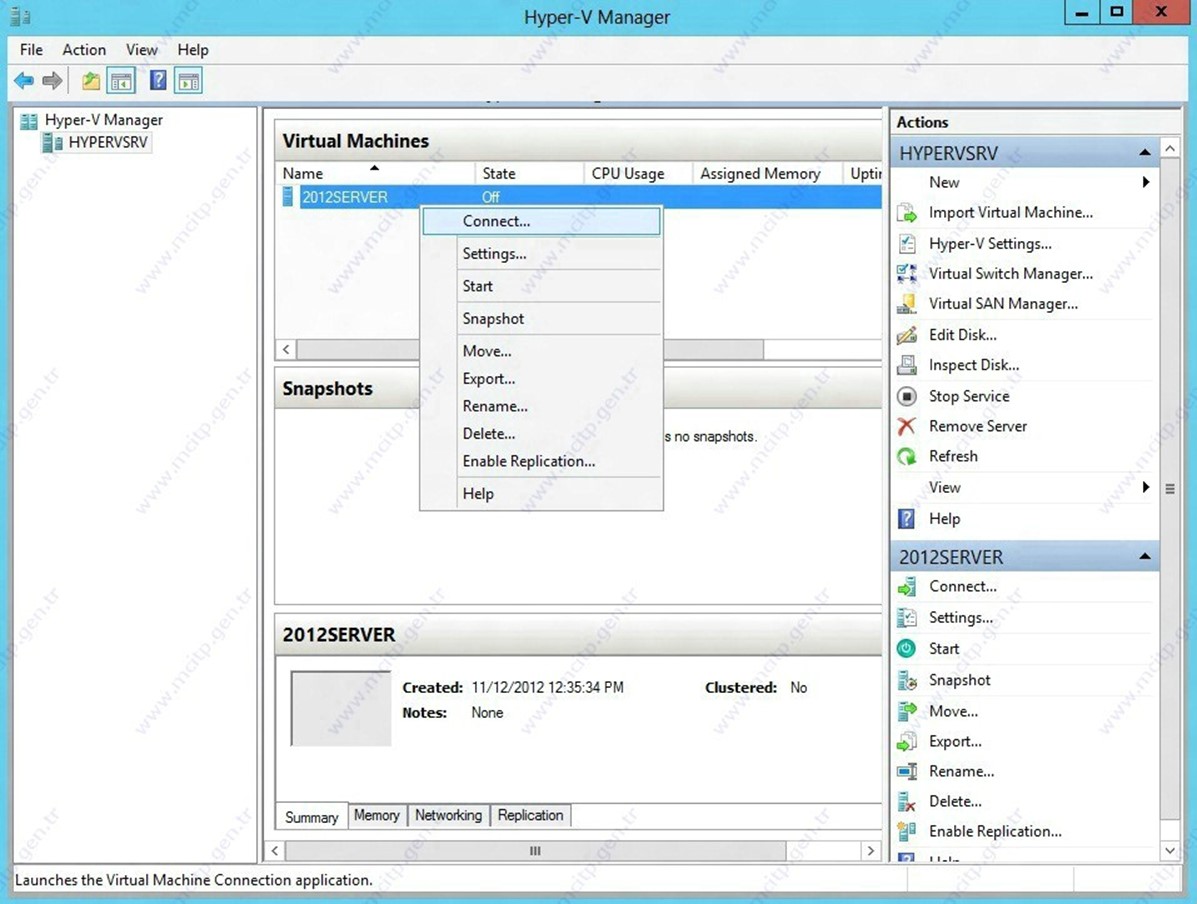Click Import Virtual Machine... action link
Image resolution: width=1197 pixels, height=904 pixels.
pyautogui.click(x=1011, y=213)
